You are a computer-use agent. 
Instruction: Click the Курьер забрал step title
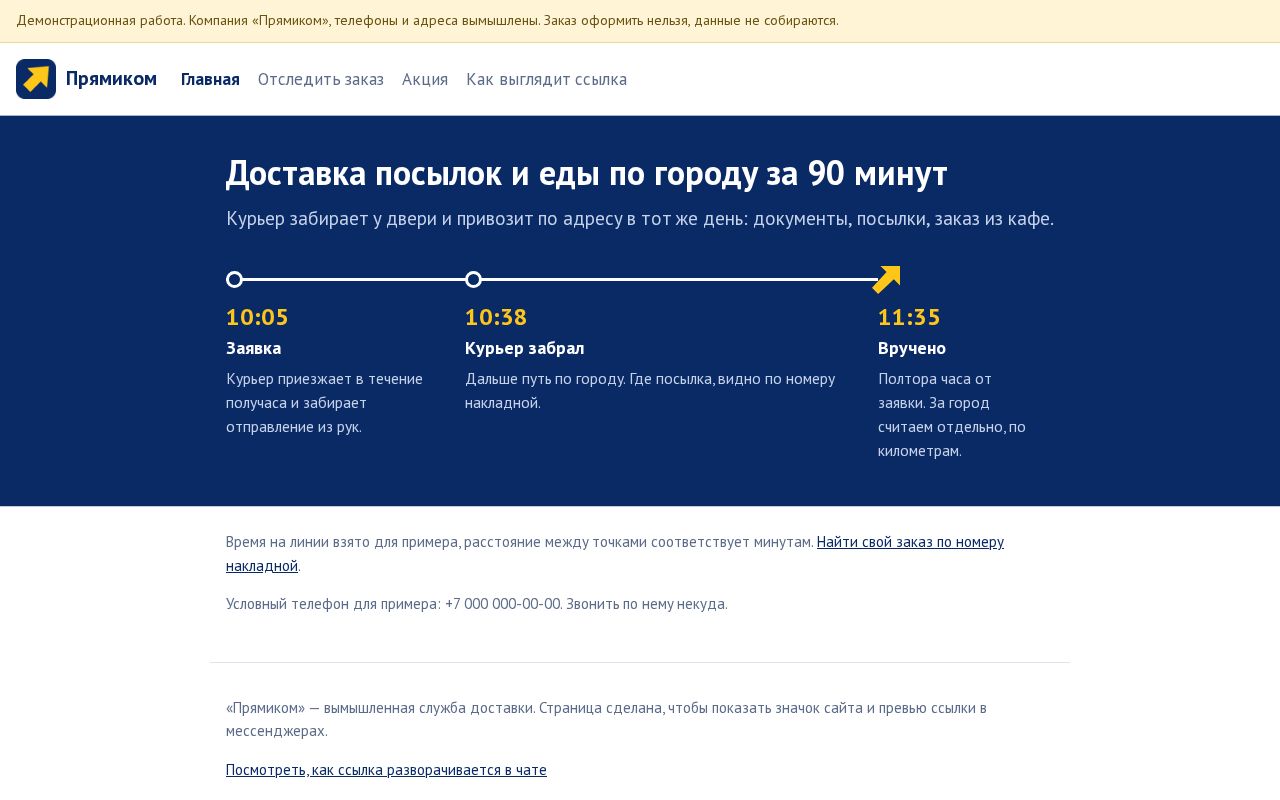pos(524,348)
